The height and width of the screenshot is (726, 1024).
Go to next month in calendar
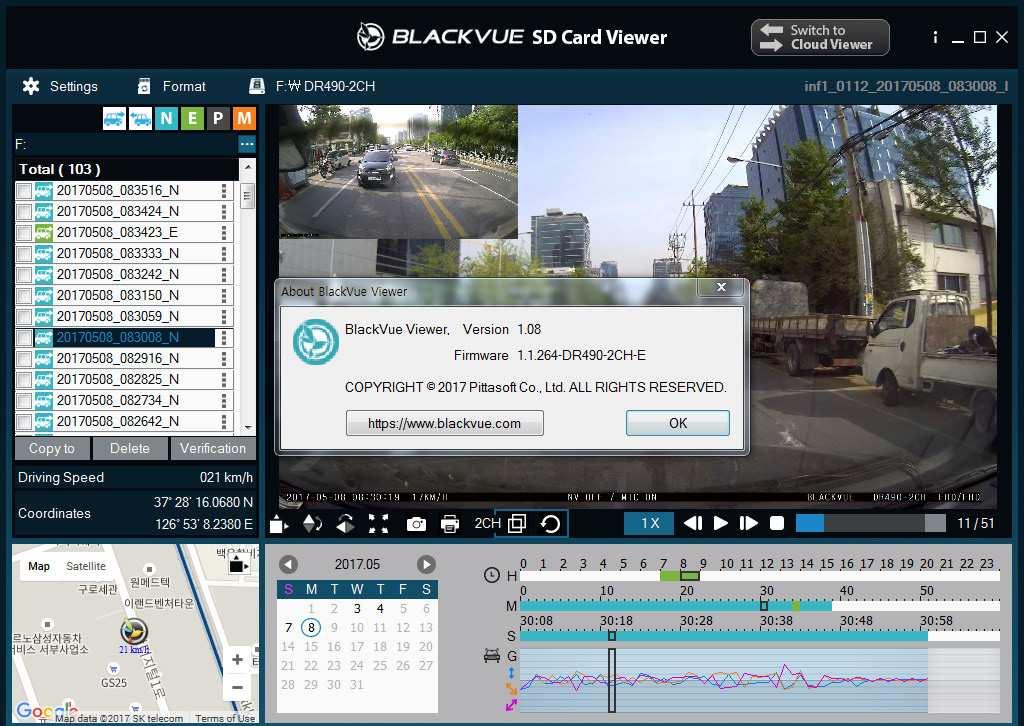[x=426, y=565]
